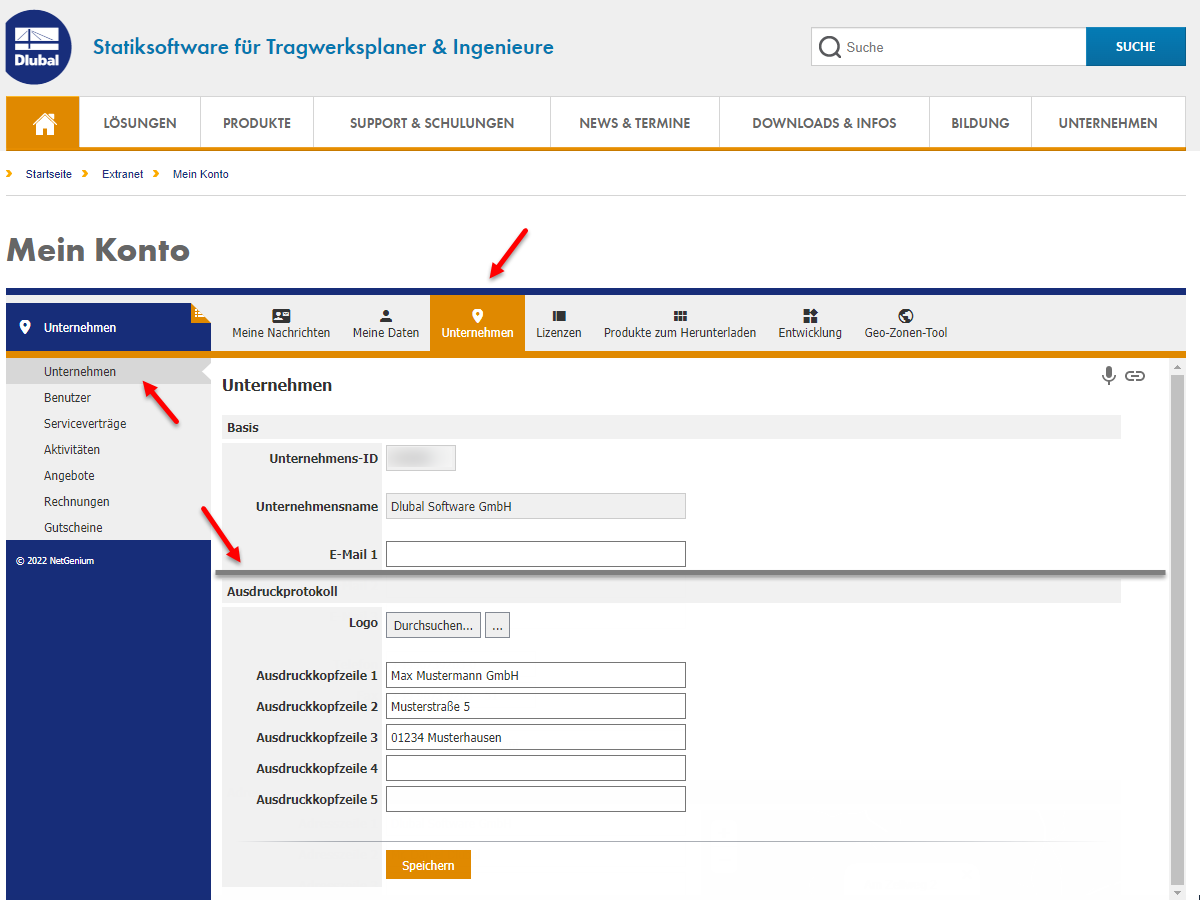Select Rechnungen in the sidebar

pyautogui.click(x=76, y=501)
